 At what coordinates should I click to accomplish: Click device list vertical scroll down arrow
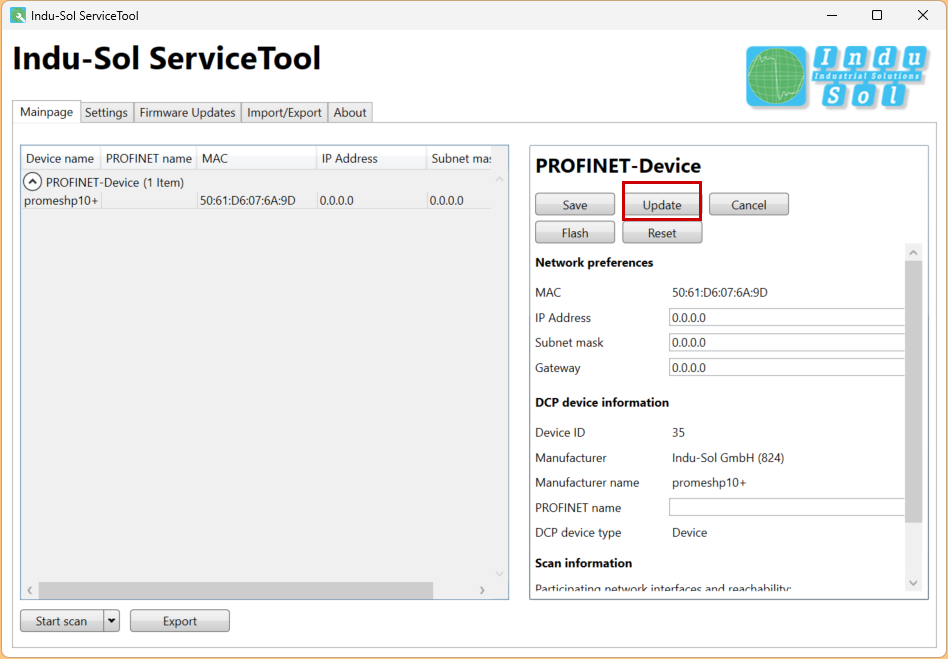(x=499, y=573)
